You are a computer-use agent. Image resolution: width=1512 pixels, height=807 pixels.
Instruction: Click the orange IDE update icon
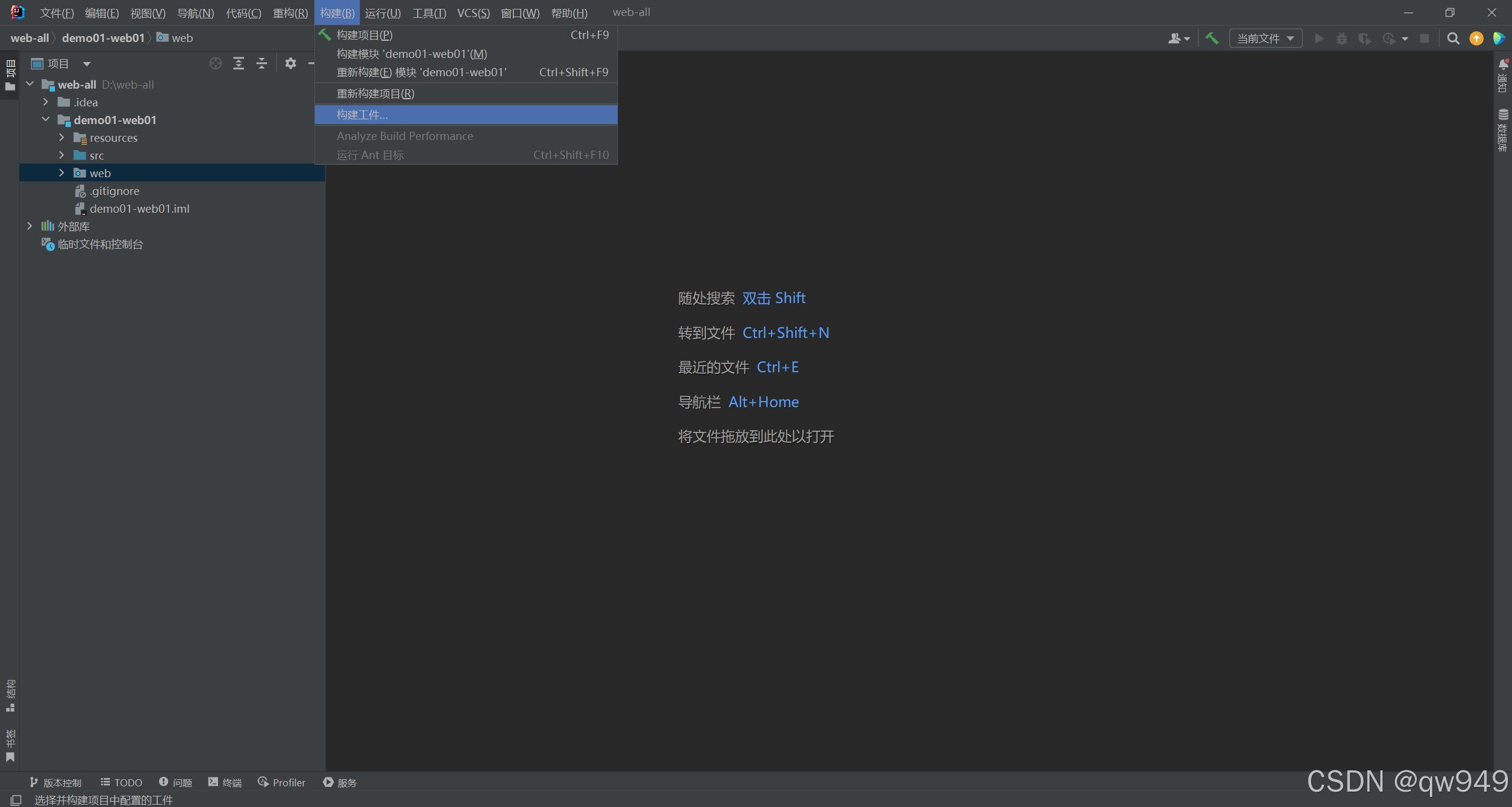(x=1476, y=38)
